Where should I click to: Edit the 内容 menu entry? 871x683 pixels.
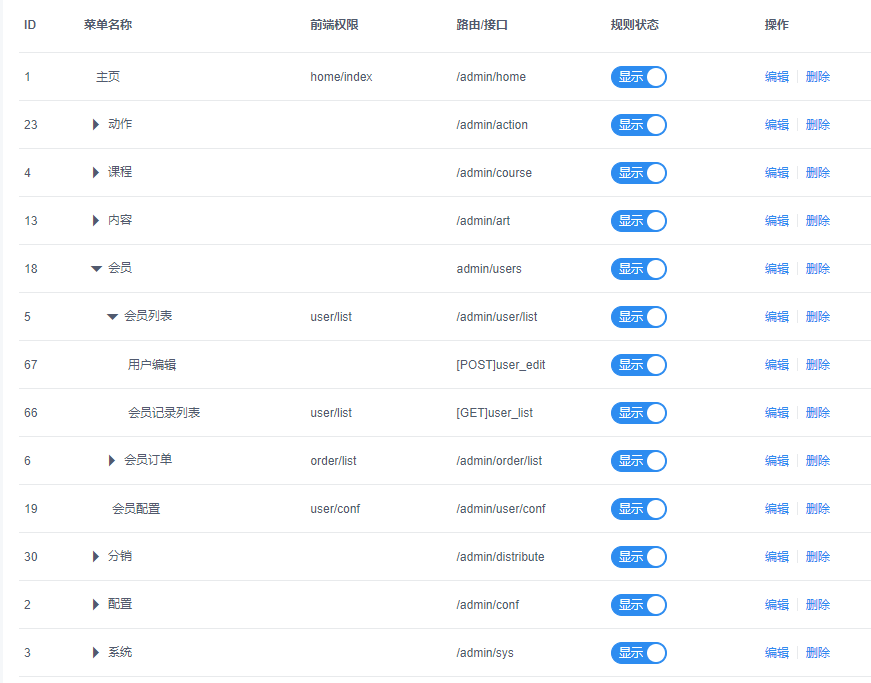coord(777,220)
